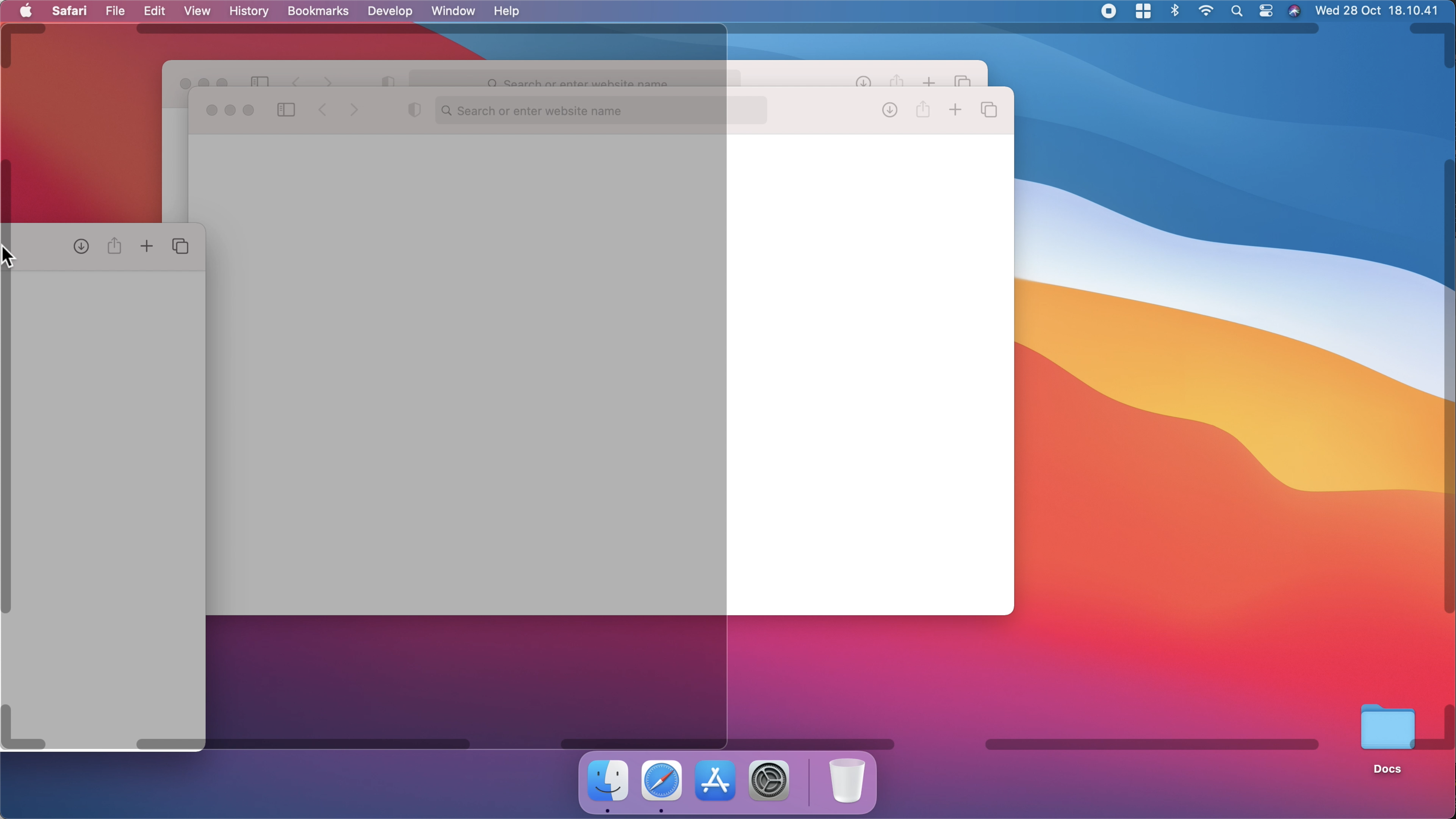Click the sidebar toggle icon in Safari toolbar
Screen dimensions: 1456x819
[286, 110]
